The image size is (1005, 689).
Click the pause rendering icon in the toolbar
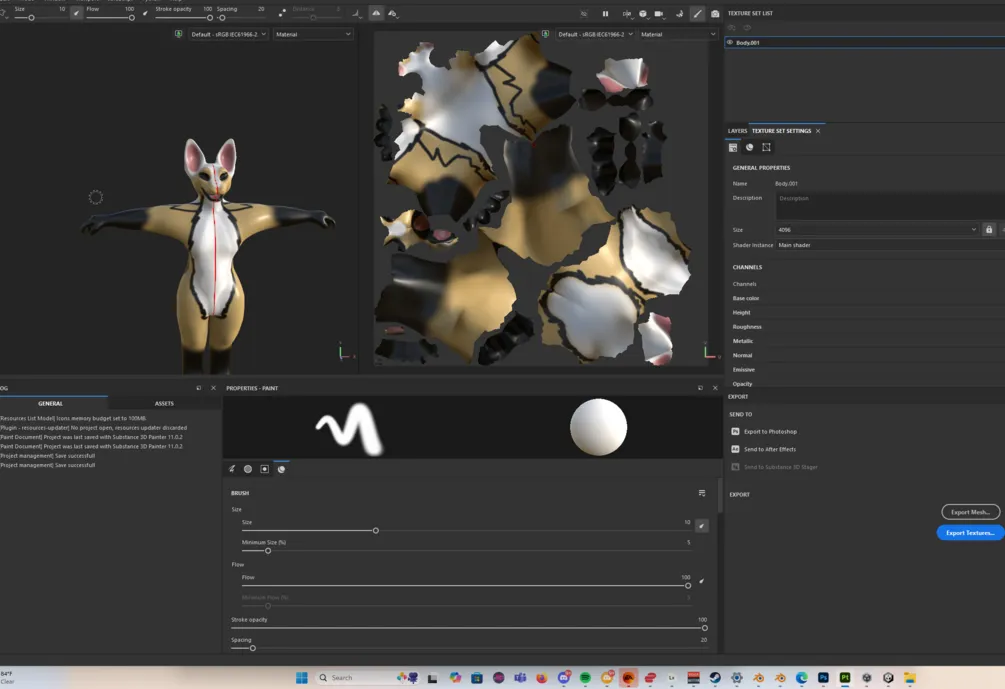pyautogui.click(x=605, y=14)
